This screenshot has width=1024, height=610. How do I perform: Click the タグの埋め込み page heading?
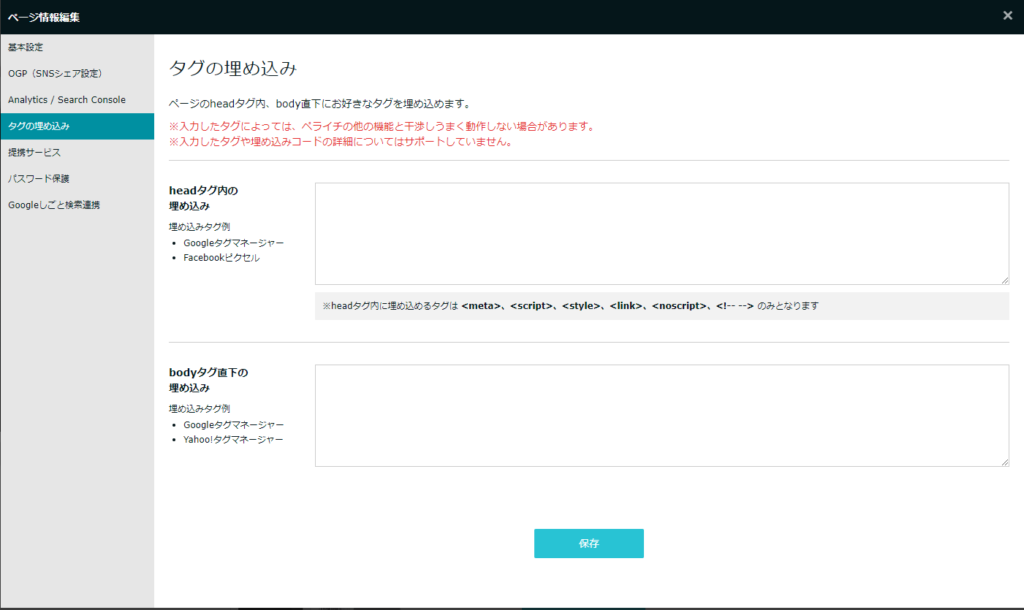[x=233, y=68]
